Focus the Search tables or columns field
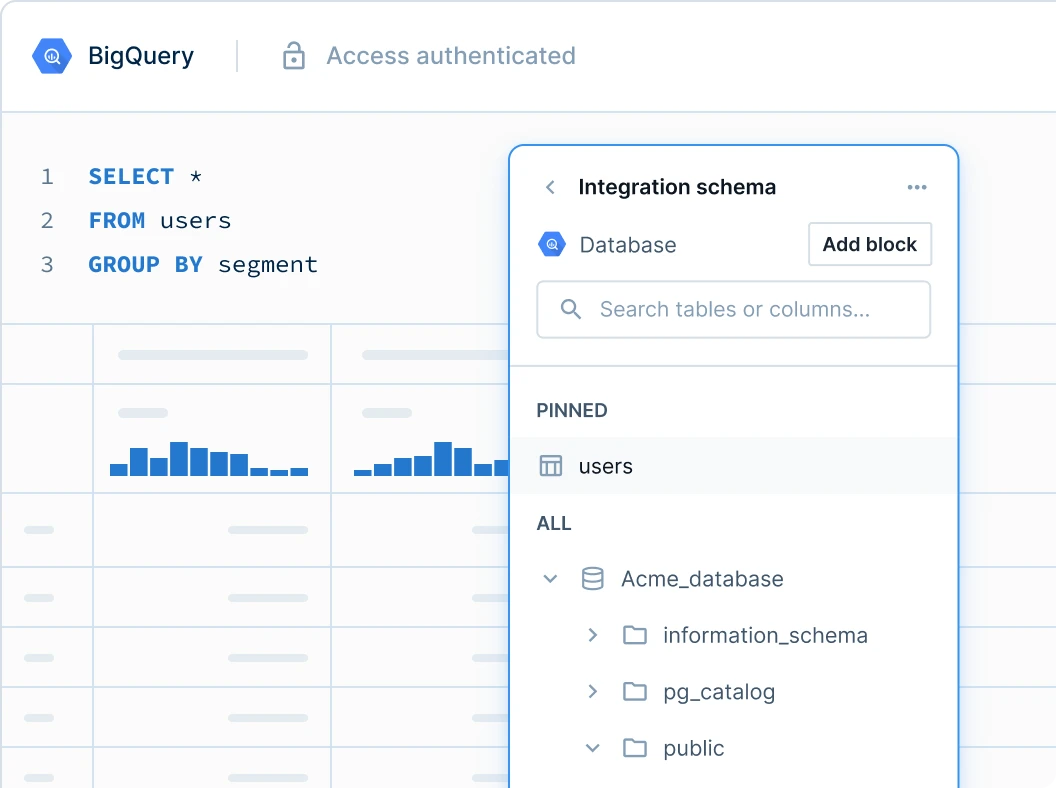Image resolution: width=1056 pixels, height=788 pixels. click(733, 309)
